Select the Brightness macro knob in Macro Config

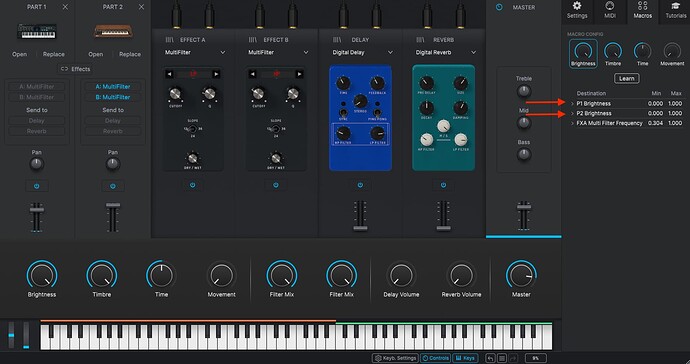tap(583, 53)
